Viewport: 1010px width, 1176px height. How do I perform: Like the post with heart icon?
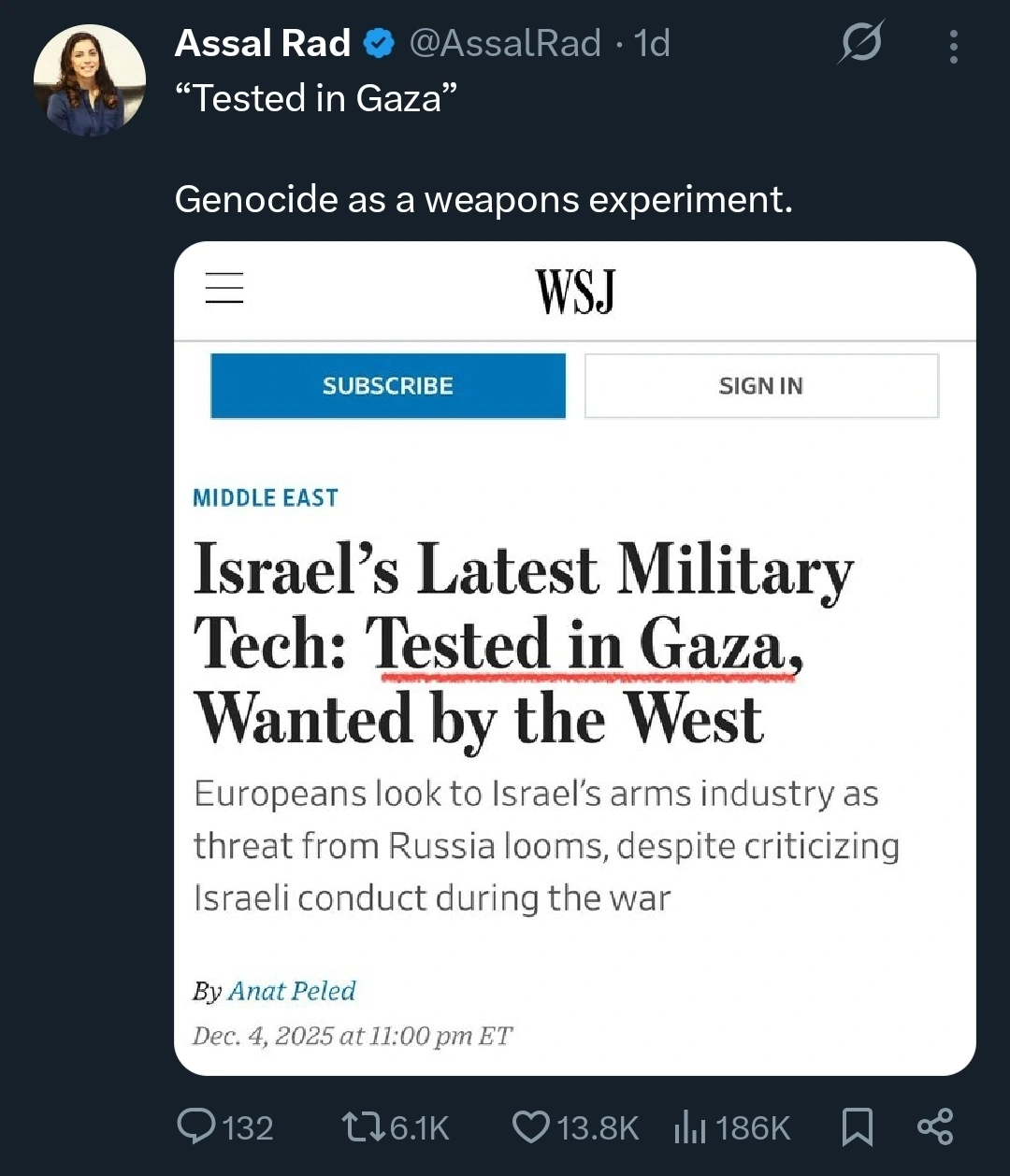pyautogui.click(x=531, y=1126)
